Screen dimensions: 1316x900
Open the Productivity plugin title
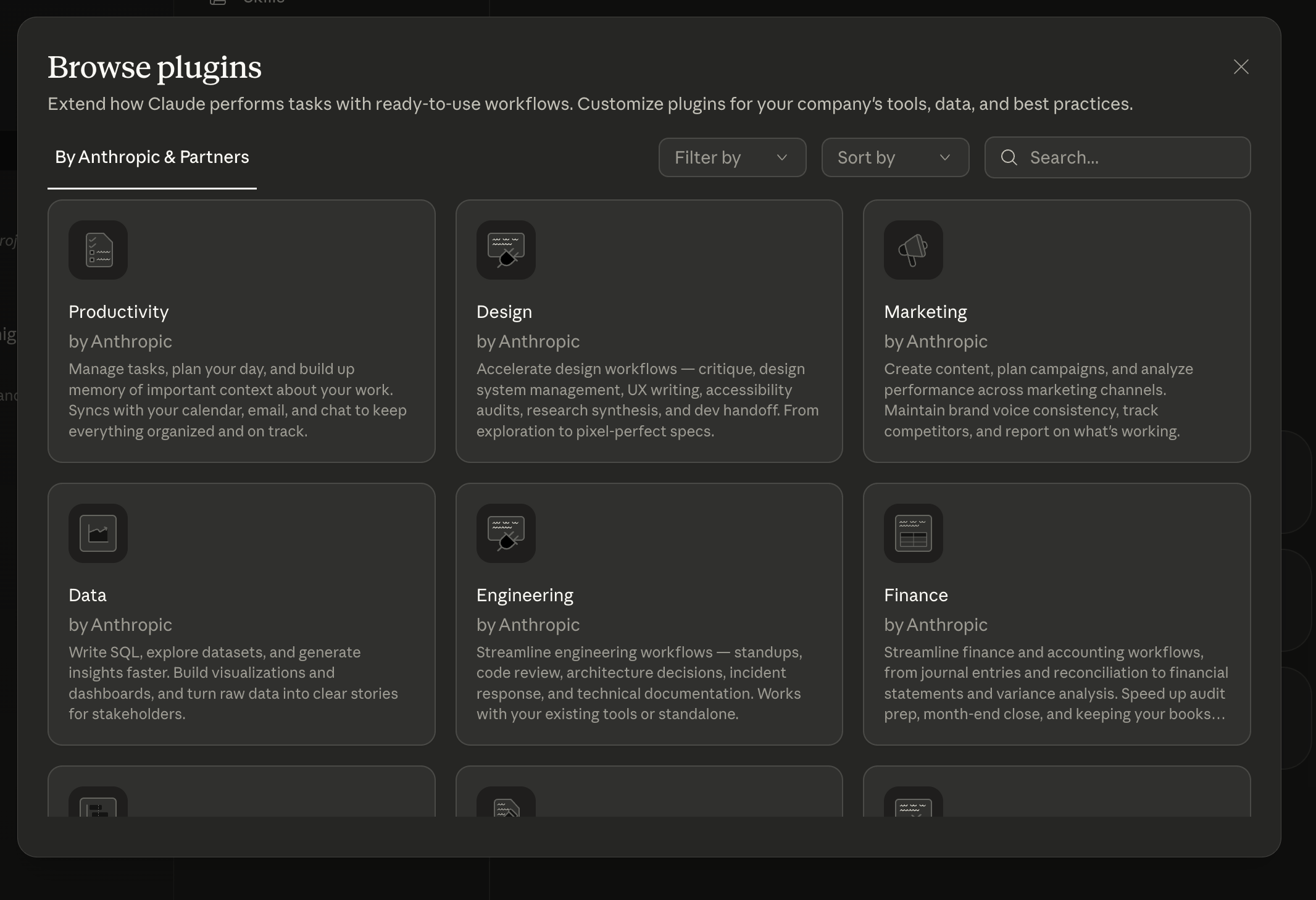(119, 312)
